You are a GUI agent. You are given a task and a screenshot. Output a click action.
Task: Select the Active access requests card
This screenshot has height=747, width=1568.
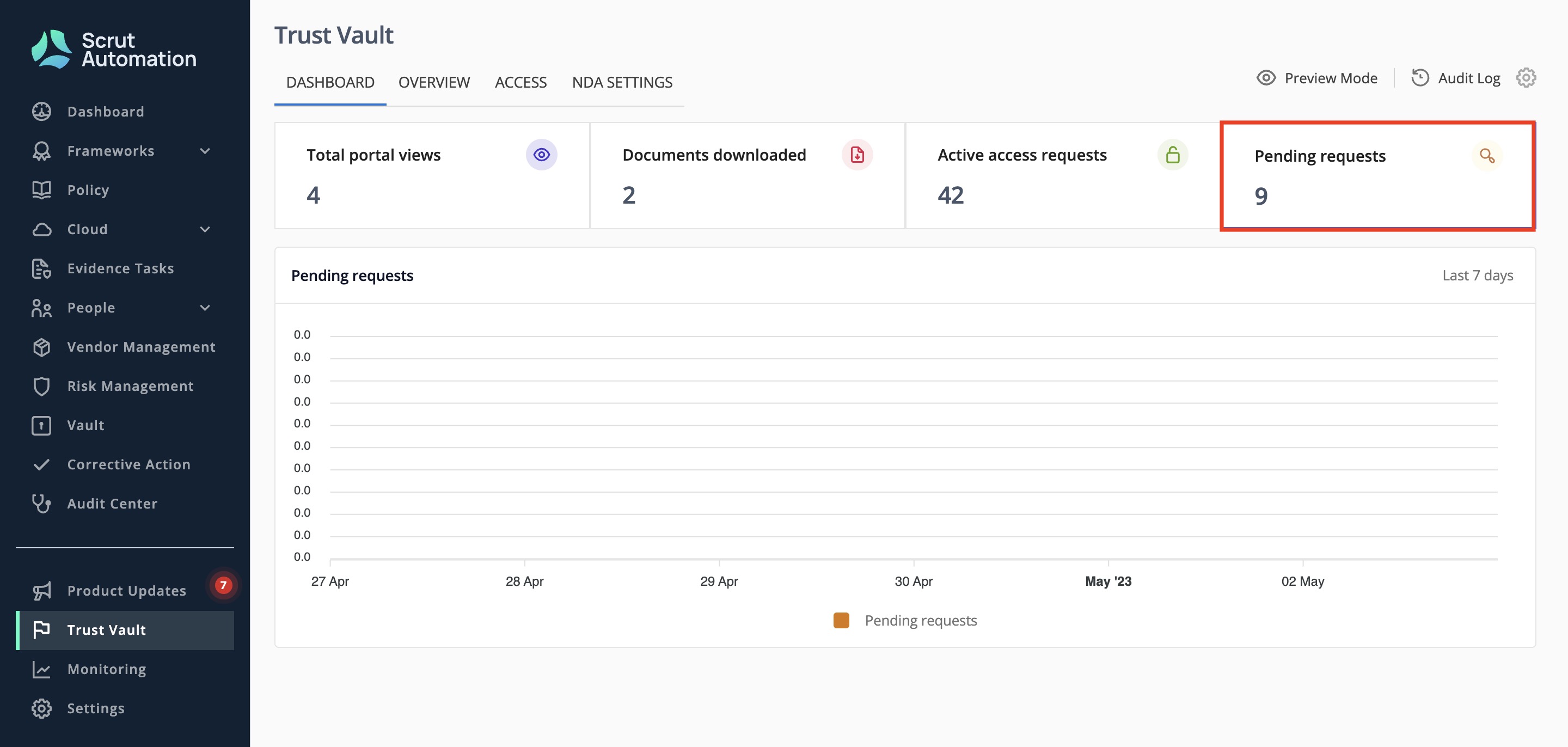1063,175
